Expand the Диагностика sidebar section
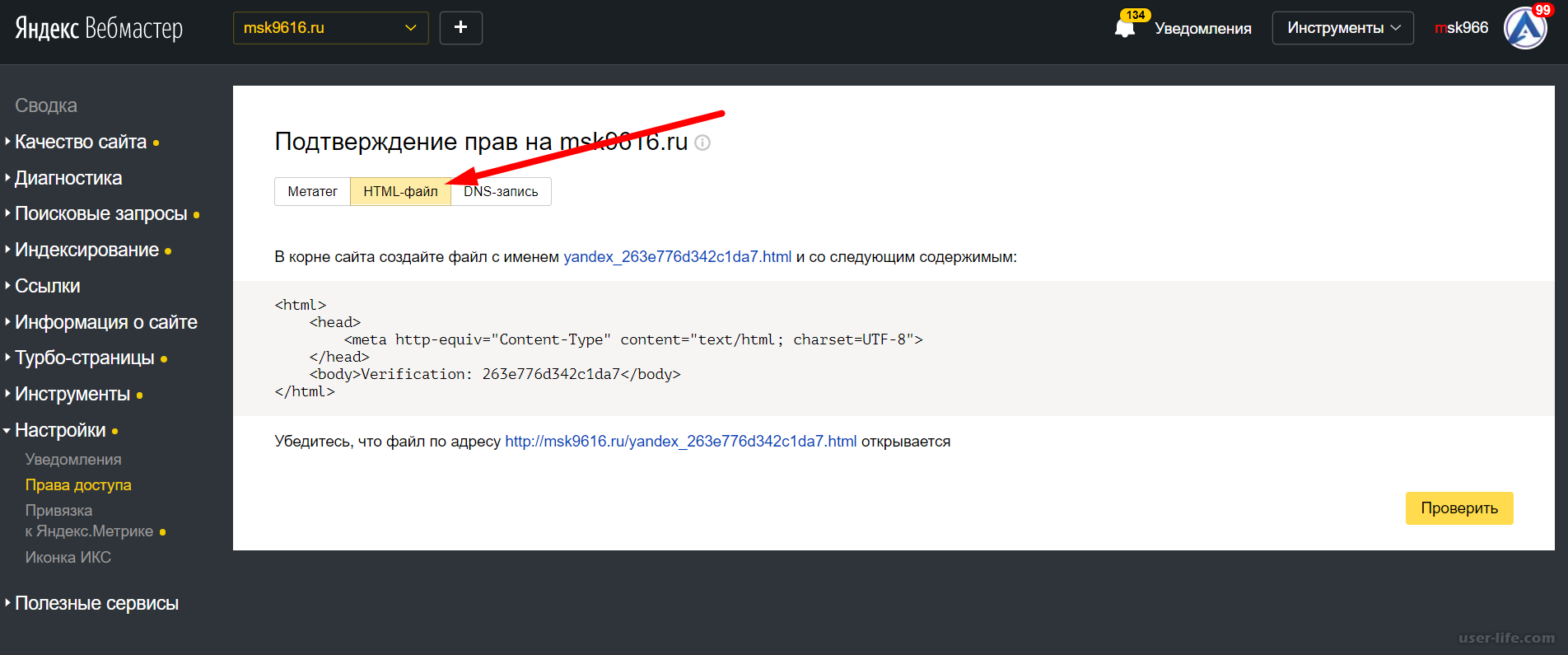1568x655 pixels. coord(68,178)
